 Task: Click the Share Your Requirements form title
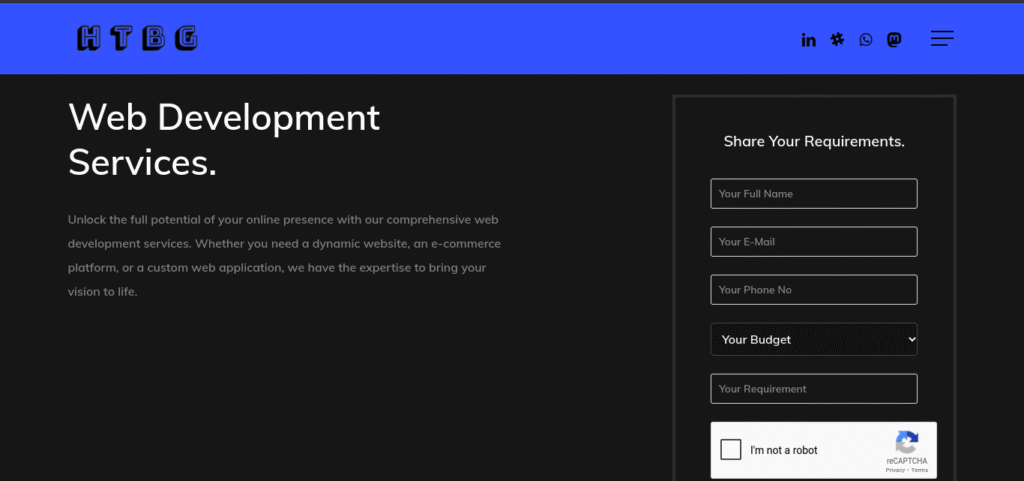814,142
